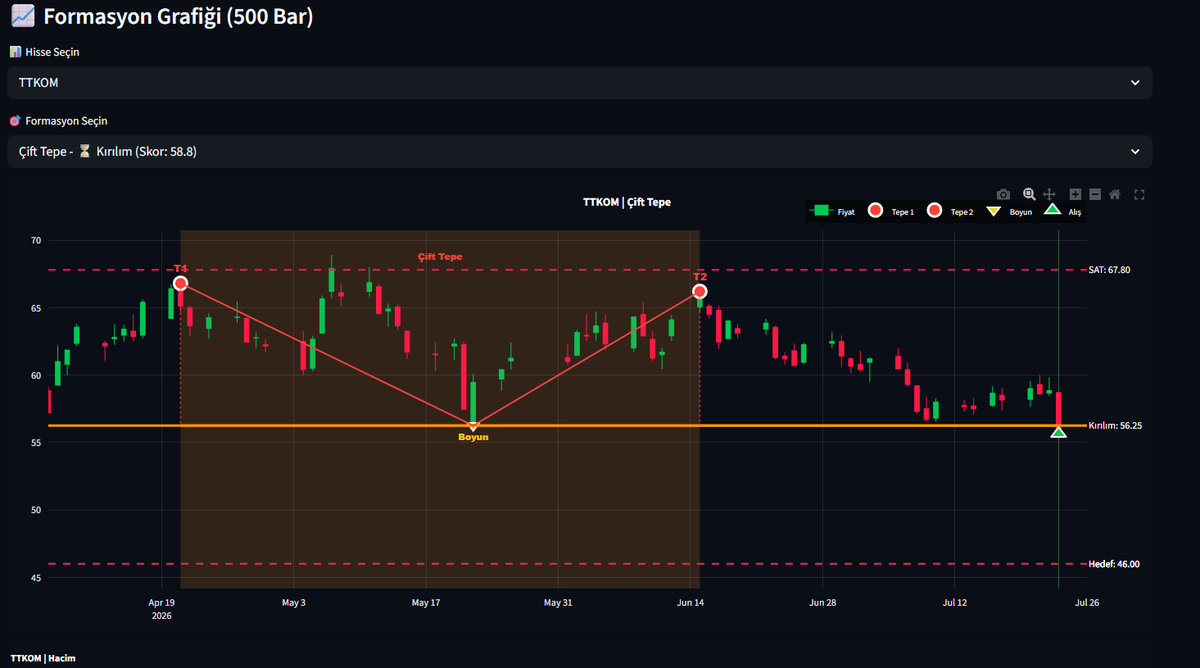Click the 45 price axis tick

[x=35, y=578]
